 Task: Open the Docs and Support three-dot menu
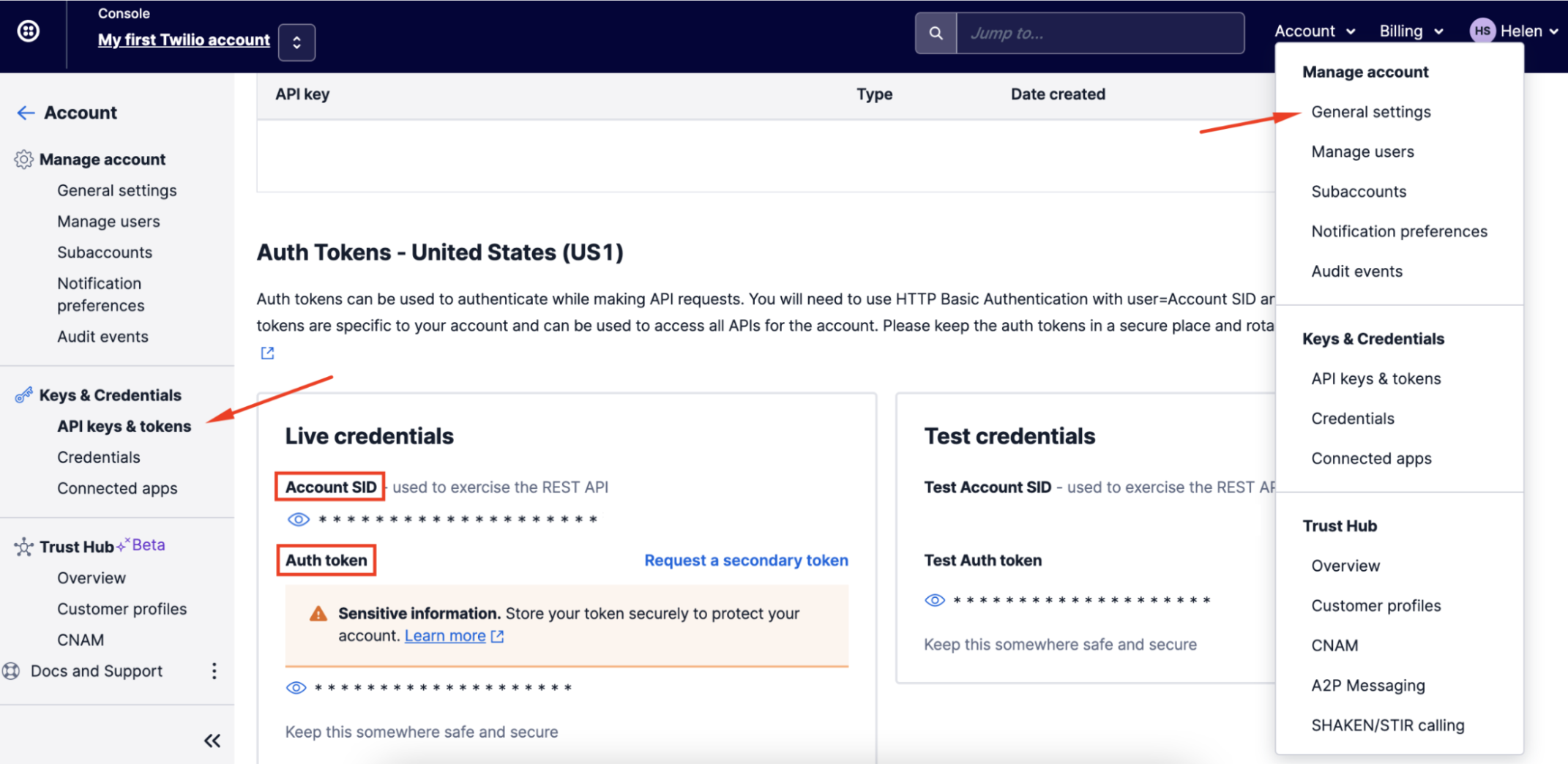214,671
